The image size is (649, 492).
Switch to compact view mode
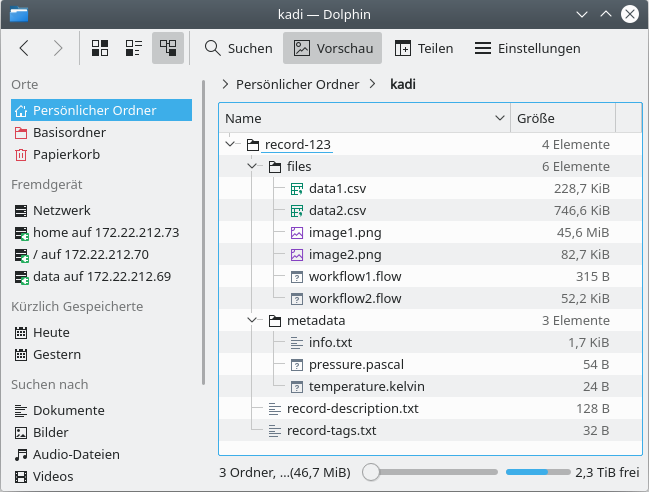(133, 48)
